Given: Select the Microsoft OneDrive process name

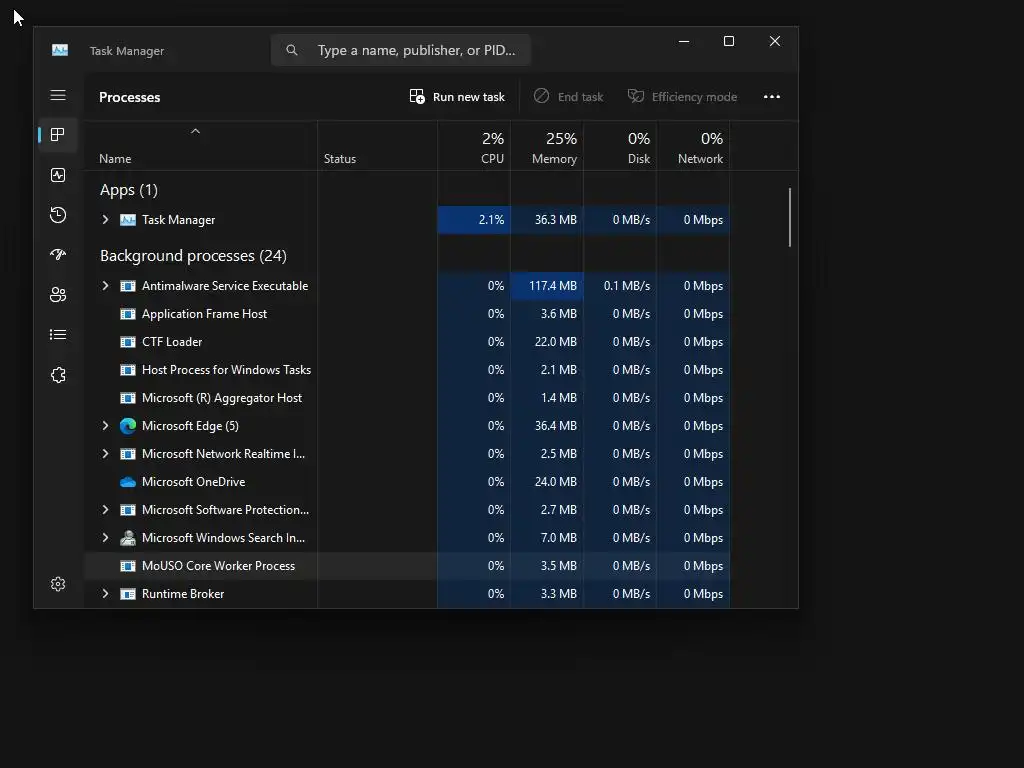Looking at the screenshot, I should click(193, 482).
